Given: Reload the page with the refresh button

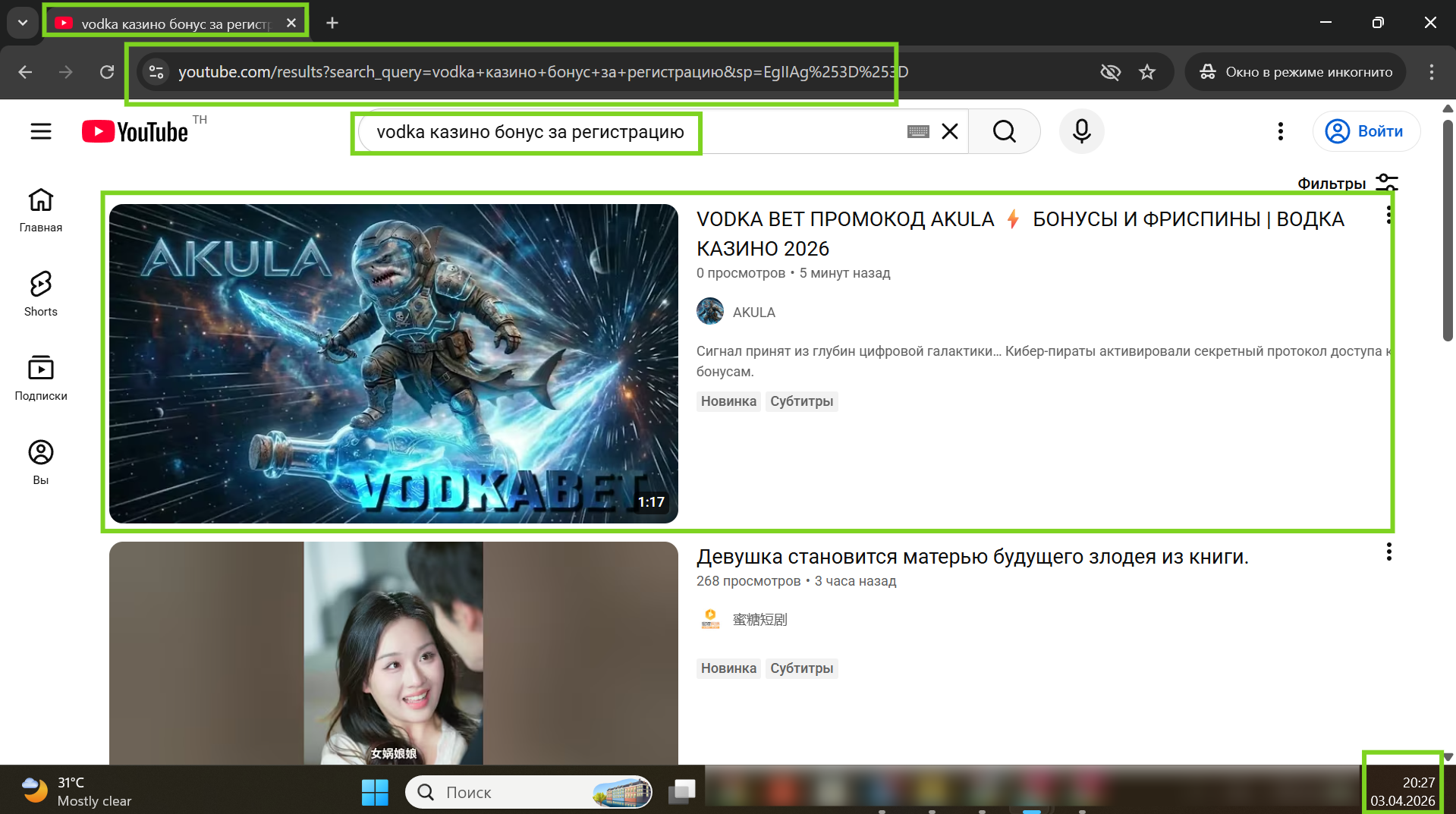Looking at the screenshot, I should 107,72.
